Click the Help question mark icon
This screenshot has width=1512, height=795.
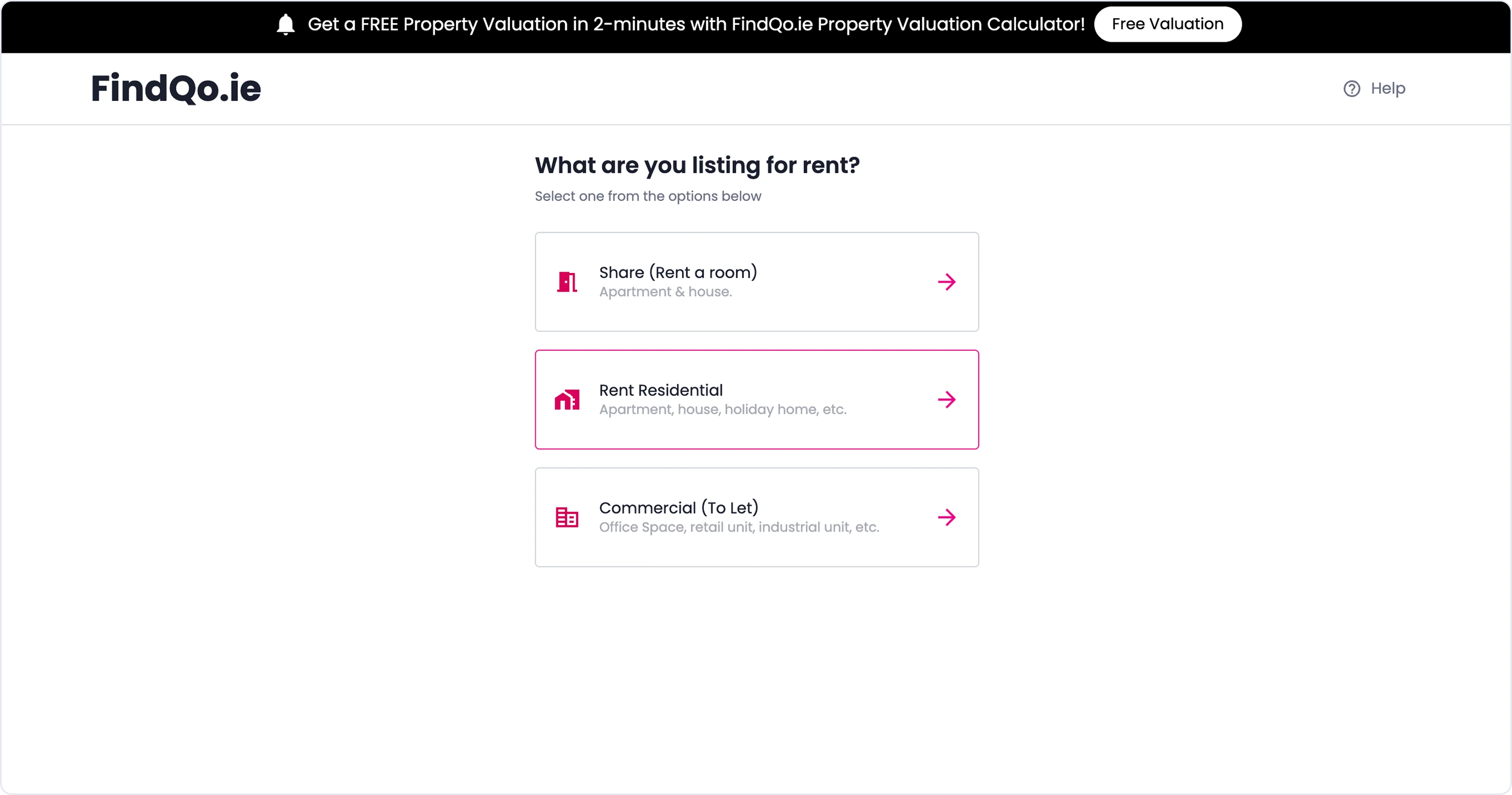tap(1351, 88)
